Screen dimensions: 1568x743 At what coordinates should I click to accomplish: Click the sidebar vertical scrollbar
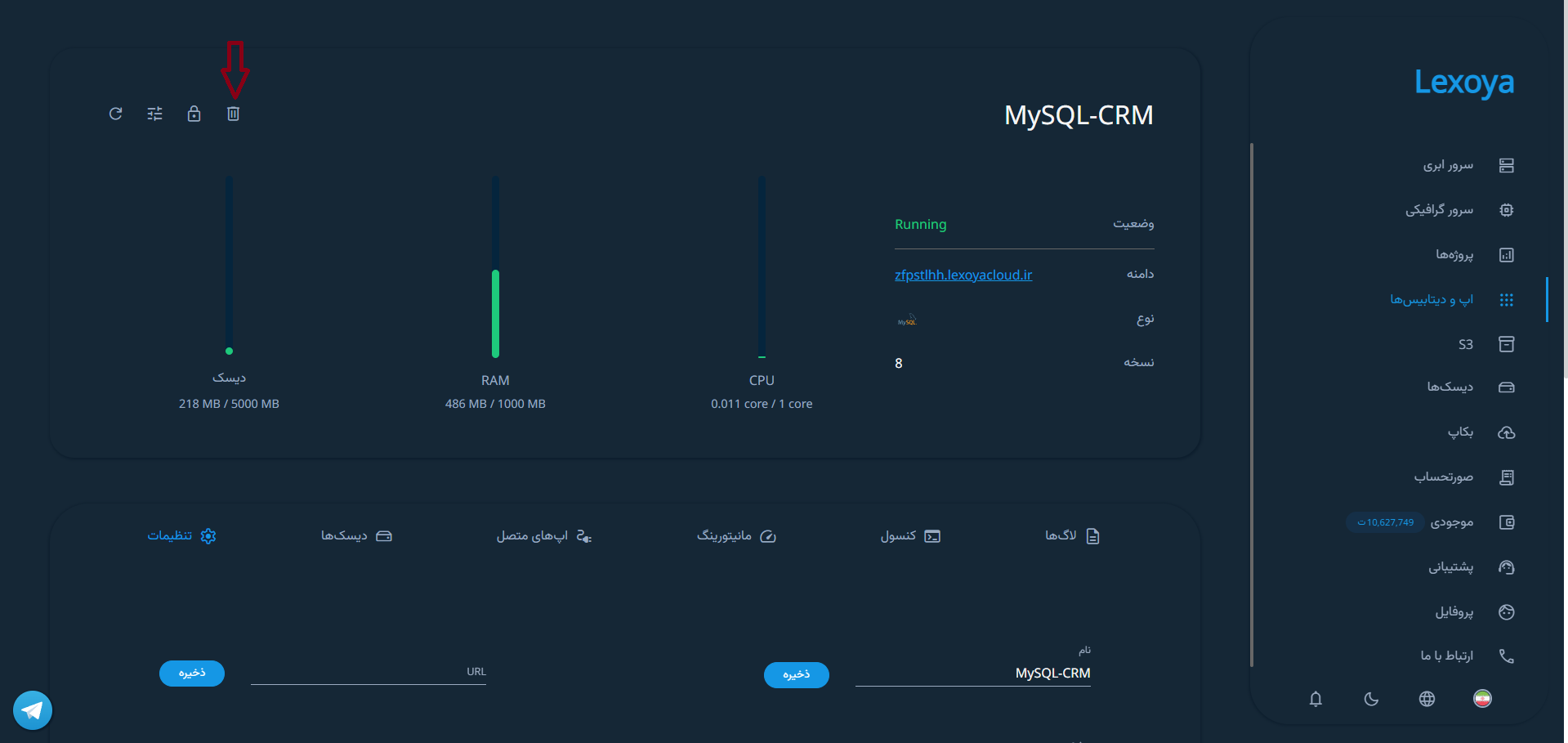tap(1251, 405)
